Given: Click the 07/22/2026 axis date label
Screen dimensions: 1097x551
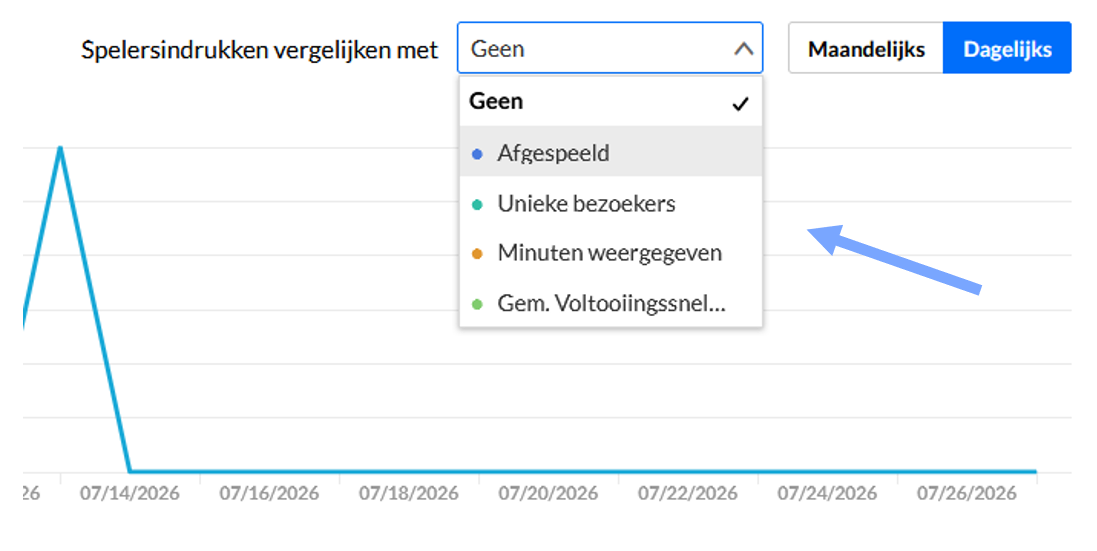Looking at the screenshot, I should [x=688, y=494].
